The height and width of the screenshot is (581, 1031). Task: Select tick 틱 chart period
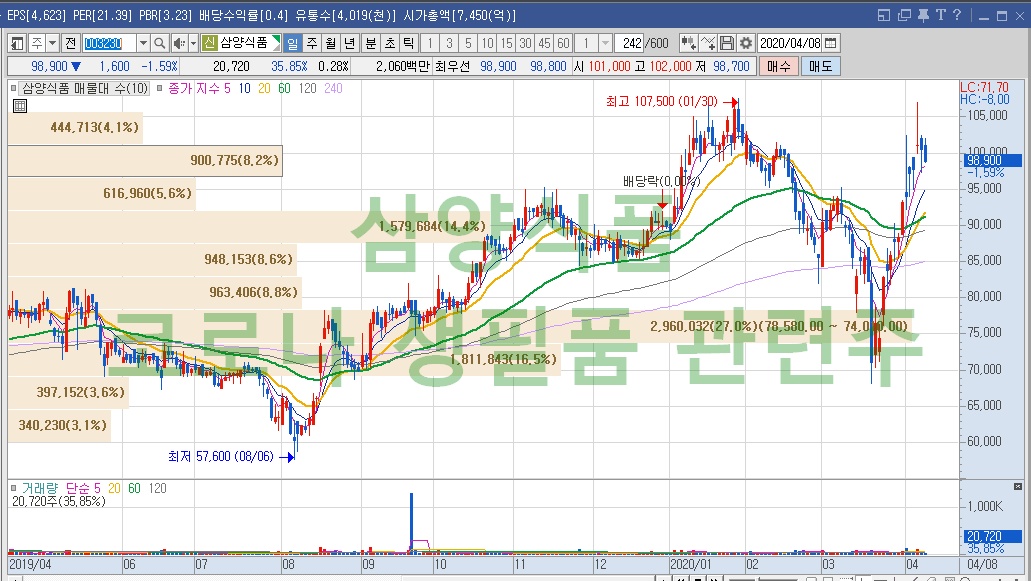(x=409, y=43)
